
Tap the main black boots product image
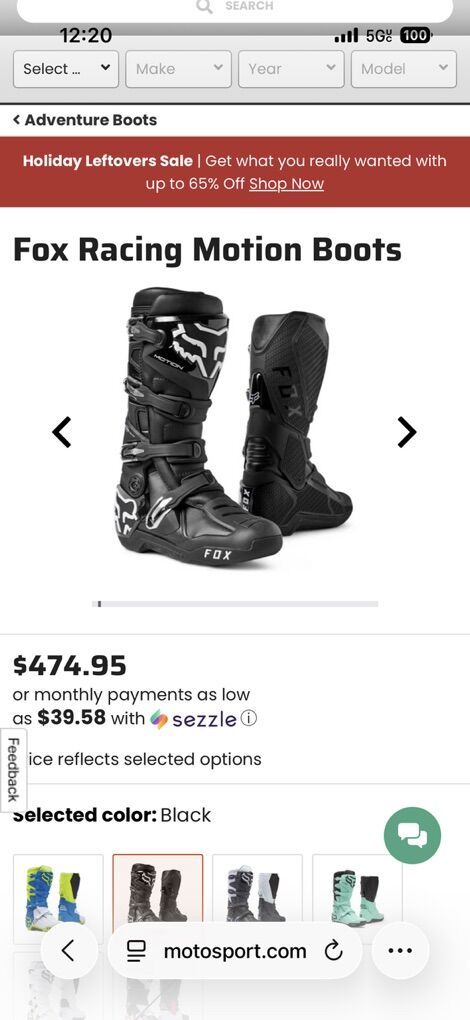(x=234, y=428)
